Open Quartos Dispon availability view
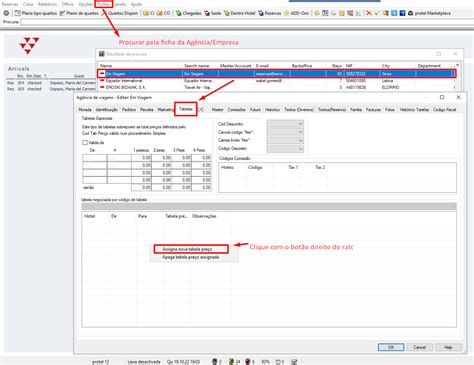 pyautogui.click(x=120, y=13)
